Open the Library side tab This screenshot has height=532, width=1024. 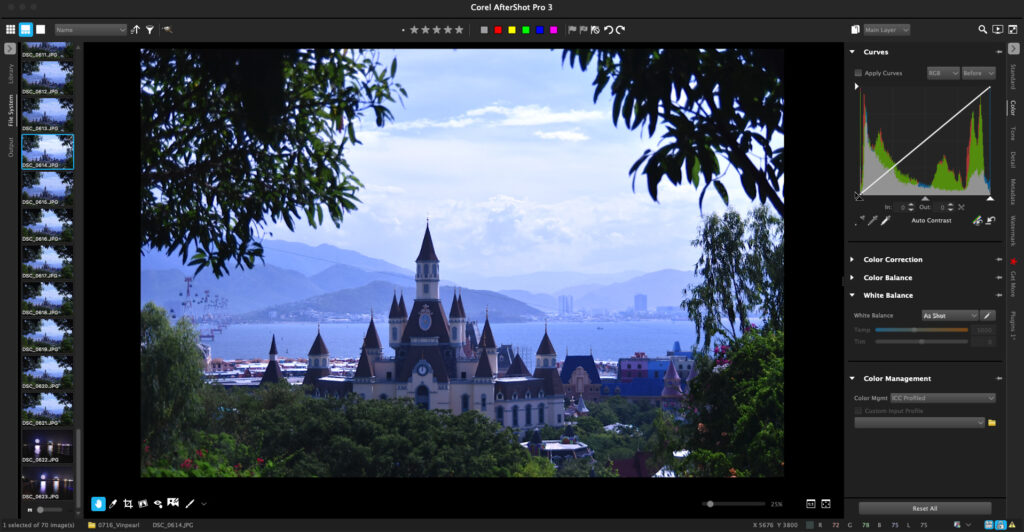(x=10, y=74)
